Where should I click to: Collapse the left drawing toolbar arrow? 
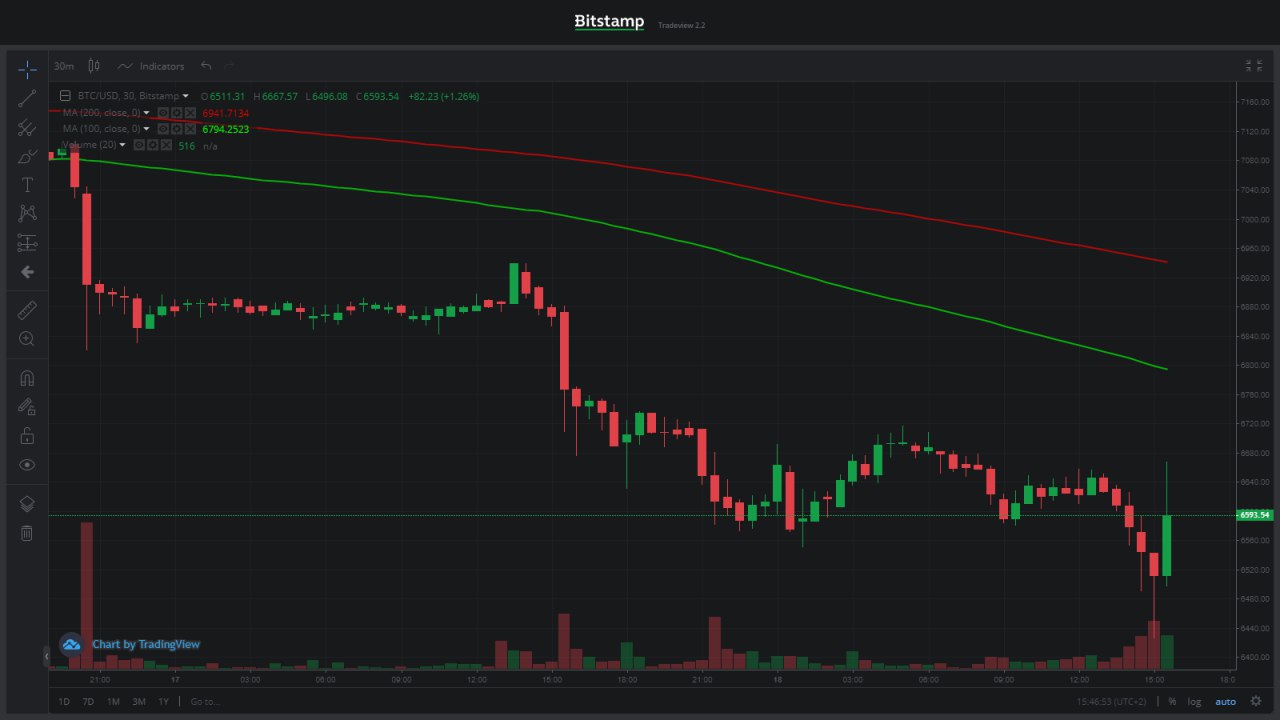tap(45, 656)
